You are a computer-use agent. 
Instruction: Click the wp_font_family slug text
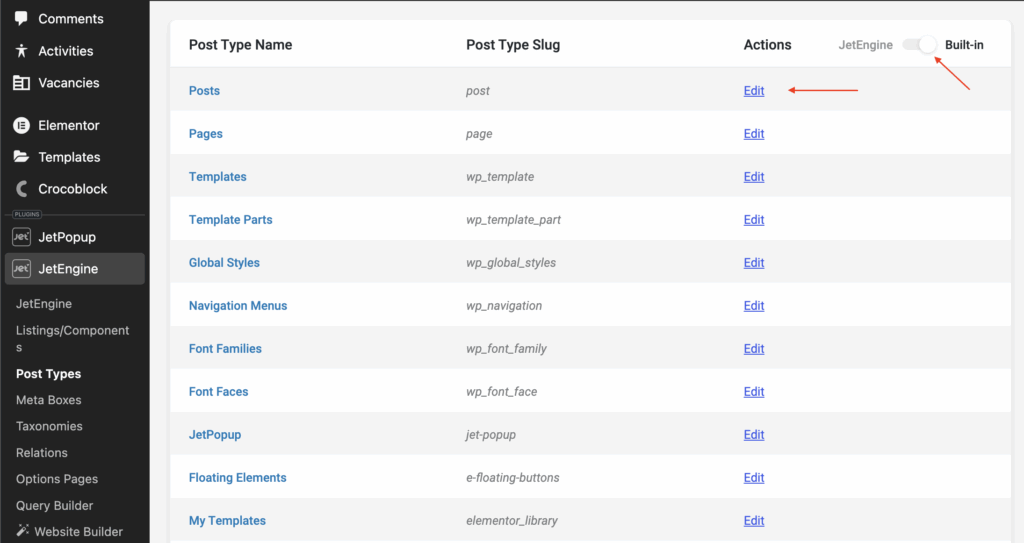(x=506, y=349)
